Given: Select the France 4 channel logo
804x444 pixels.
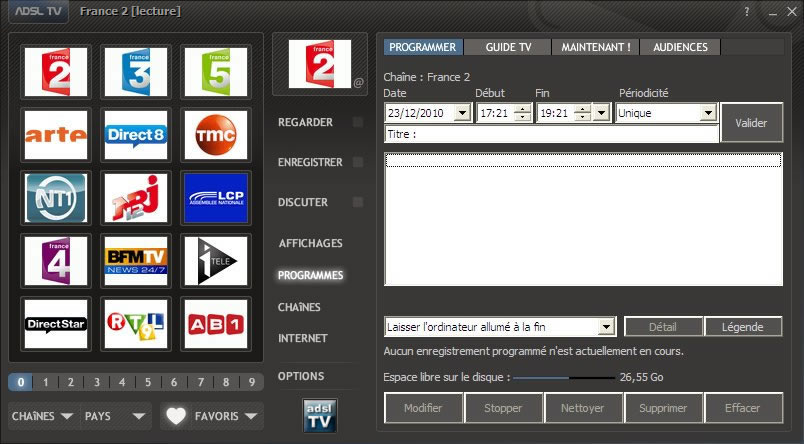Looking at the screenshot, I should pos(56,261).
